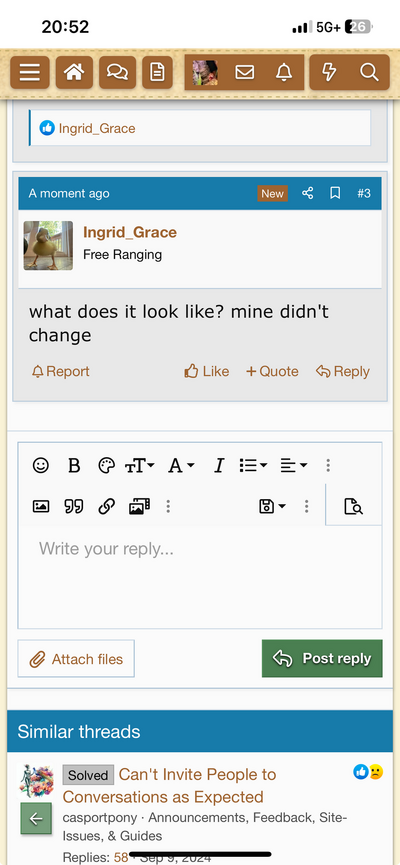
Task: Like Ingrid_Grace's post
Action: [207, 371]
